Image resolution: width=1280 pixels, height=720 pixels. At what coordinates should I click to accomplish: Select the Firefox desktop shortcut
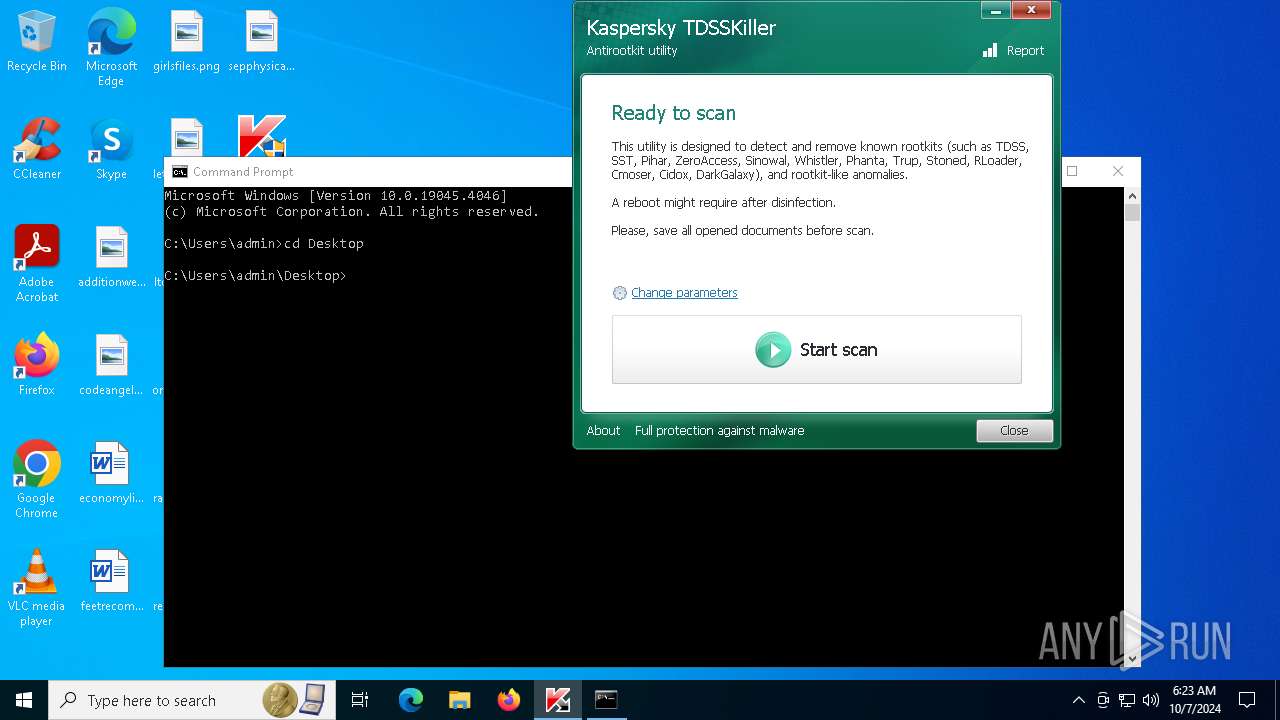37,365
